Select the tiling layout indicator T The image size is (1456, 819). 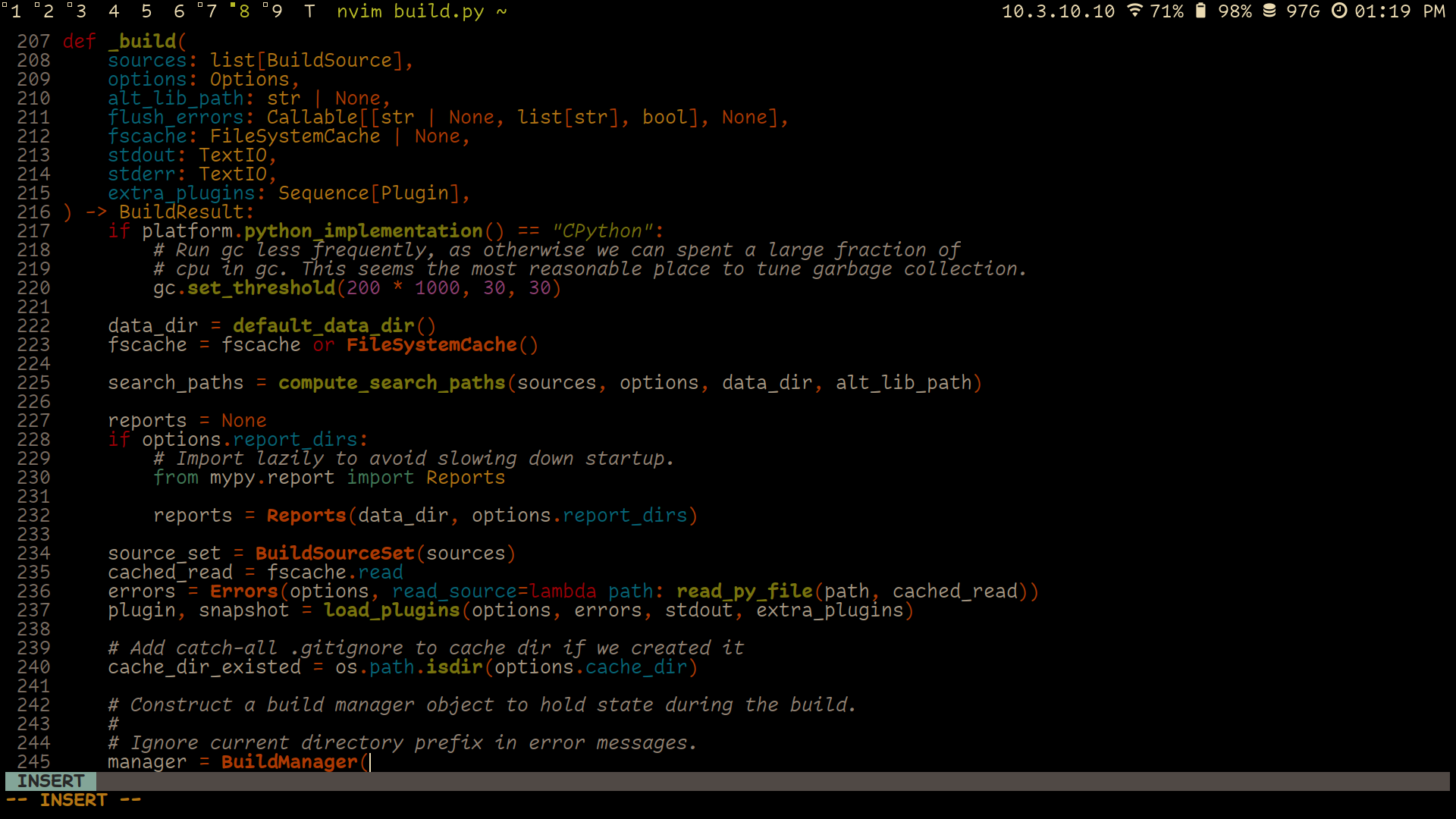(309, 11)
